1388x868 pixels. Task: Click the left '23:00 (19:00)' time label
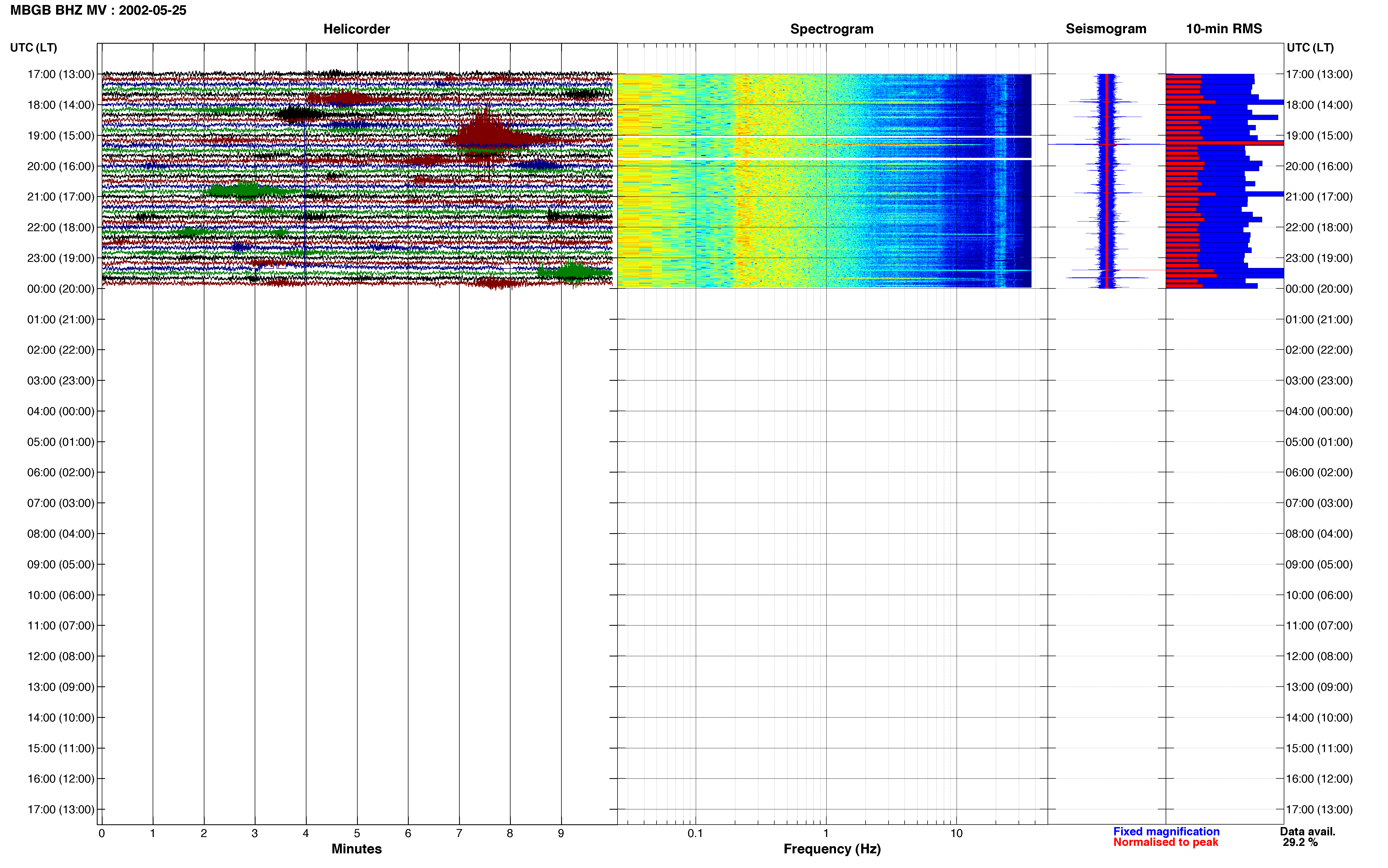click(61, 258)
